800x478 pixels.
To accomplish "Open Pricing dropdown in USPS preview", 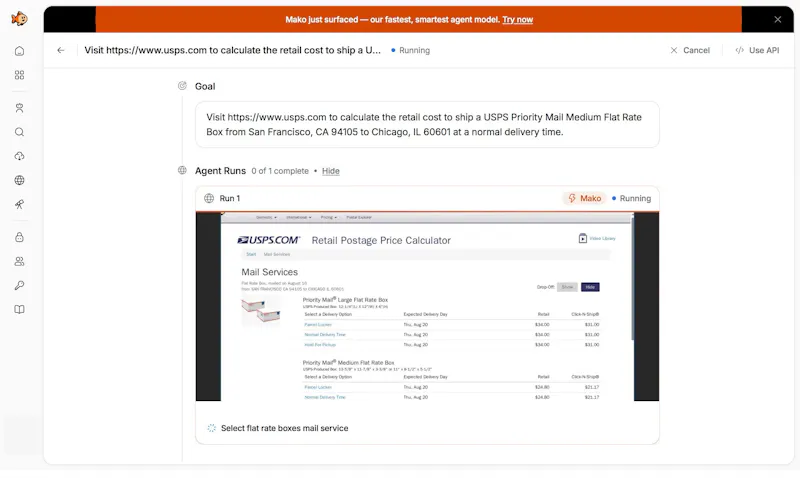I will point(329,217).
